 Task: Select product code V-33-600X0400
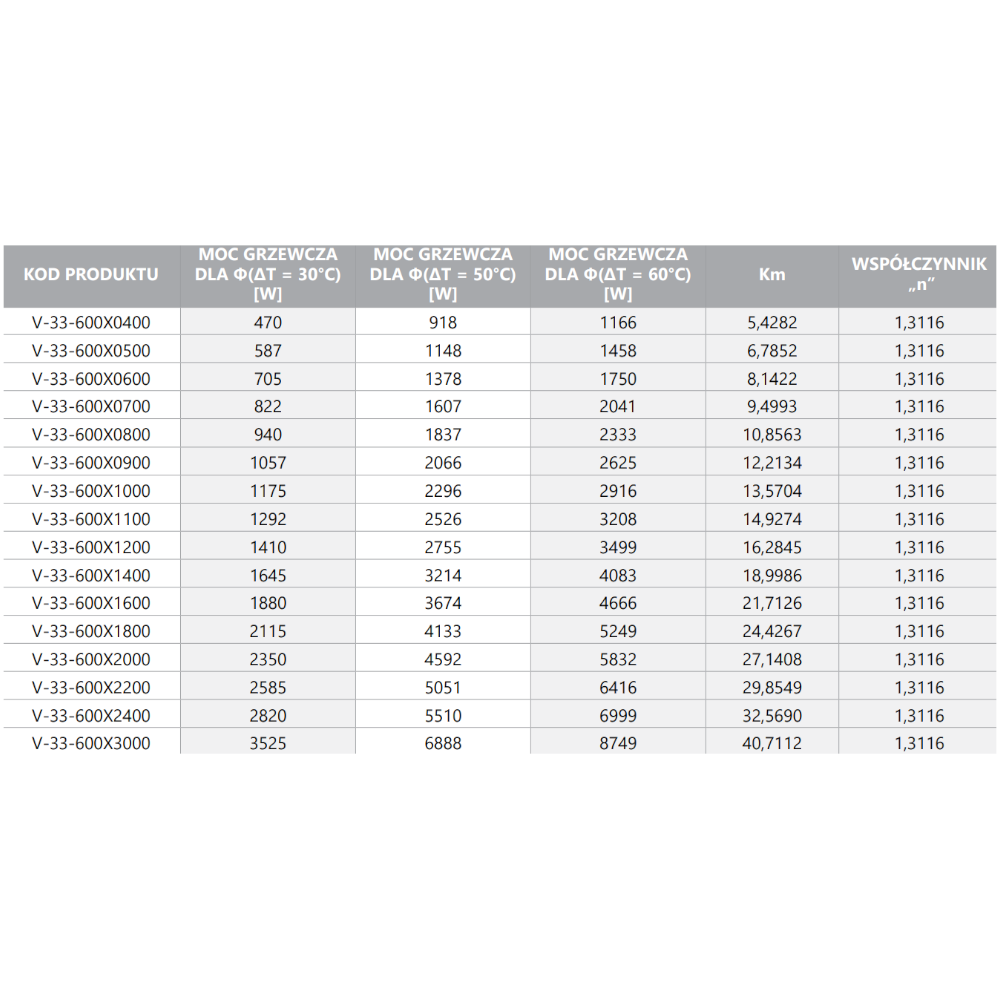pos(91,322)
